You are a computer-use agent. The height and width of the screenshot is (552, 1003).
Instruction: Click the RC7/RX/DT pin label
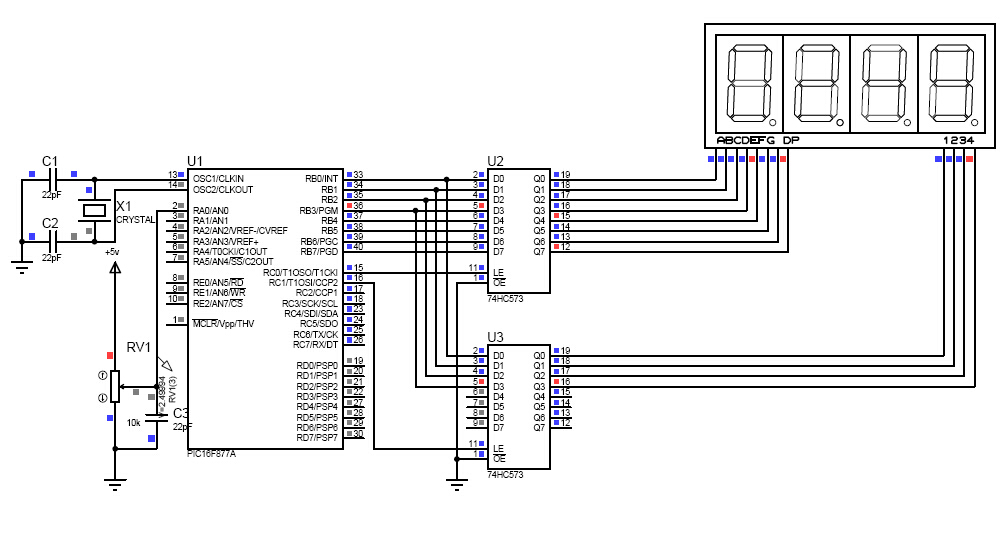pos(315,345)
